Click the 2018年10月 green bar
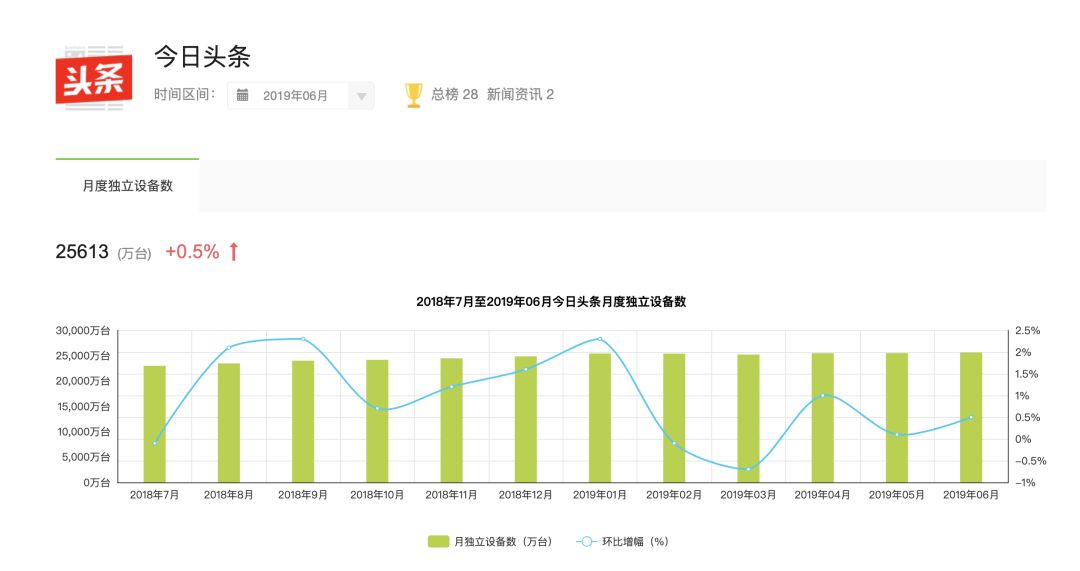Viewport: 1080px width, 571px height. pos(377,421)
